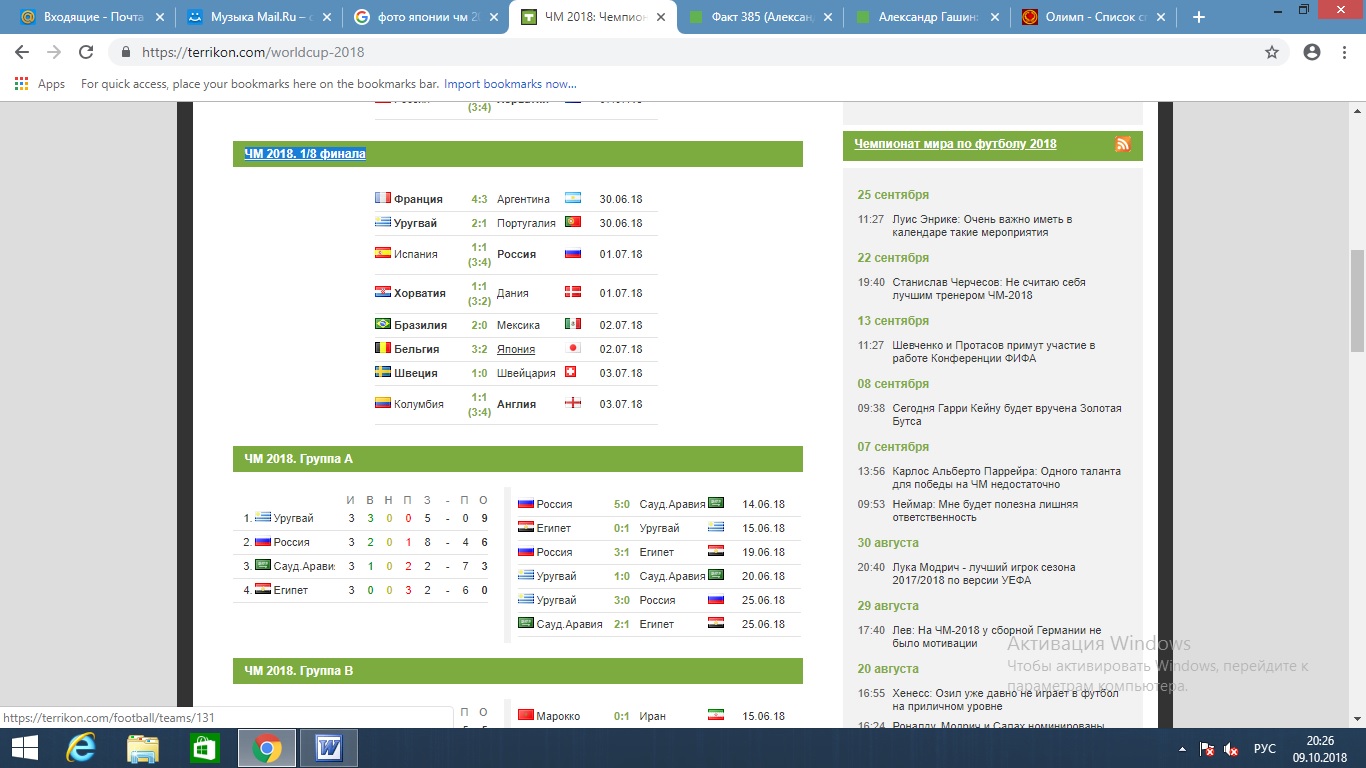This screenshot has width=1366, height=768.
Task: Click the page vertical scrollbar thumb
Action: pyautogui.click(x=1357, y=300)
